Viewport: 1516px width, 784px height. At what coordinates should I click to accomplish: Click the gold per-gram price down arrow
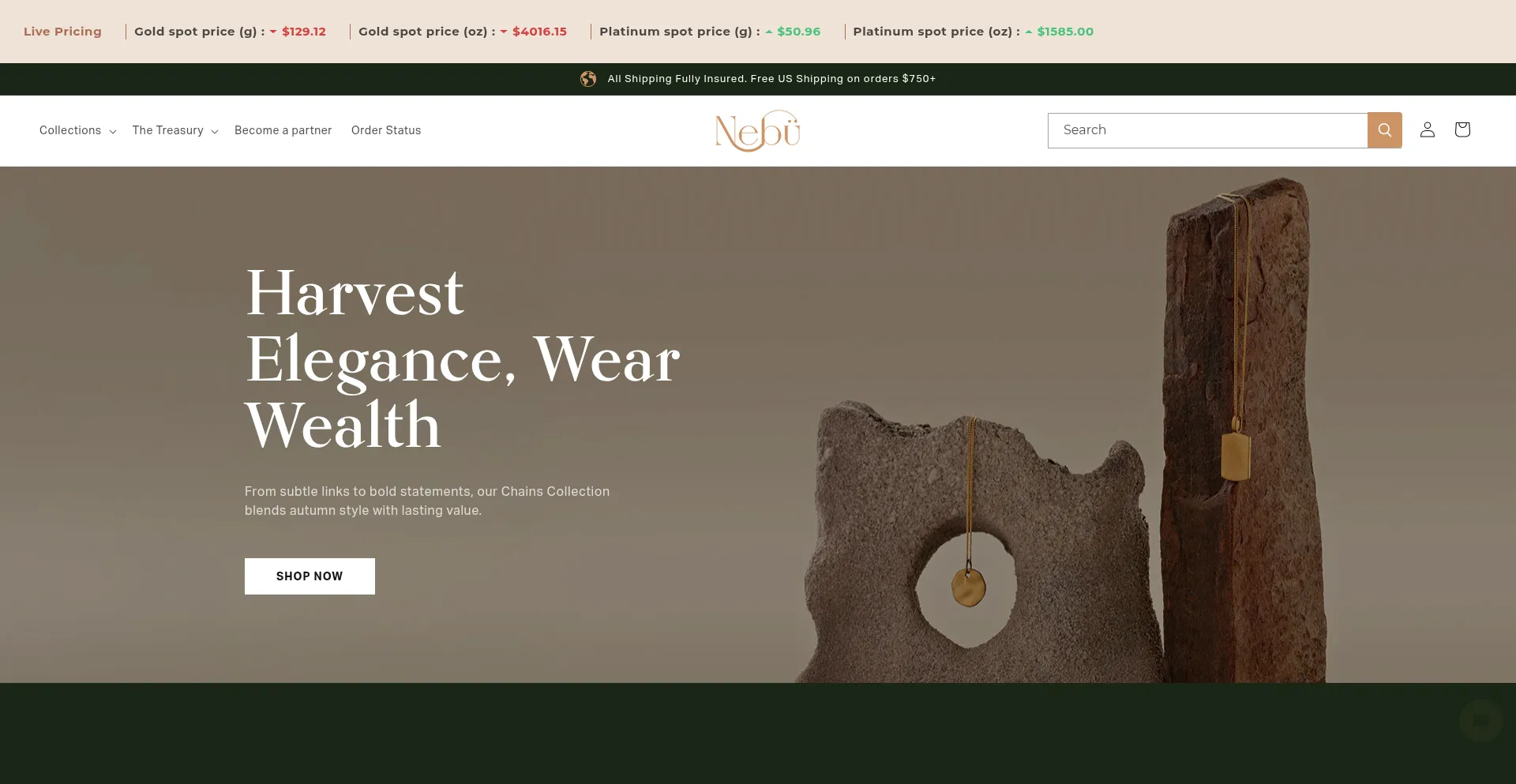pyautogui.click(x=273, y=32)
